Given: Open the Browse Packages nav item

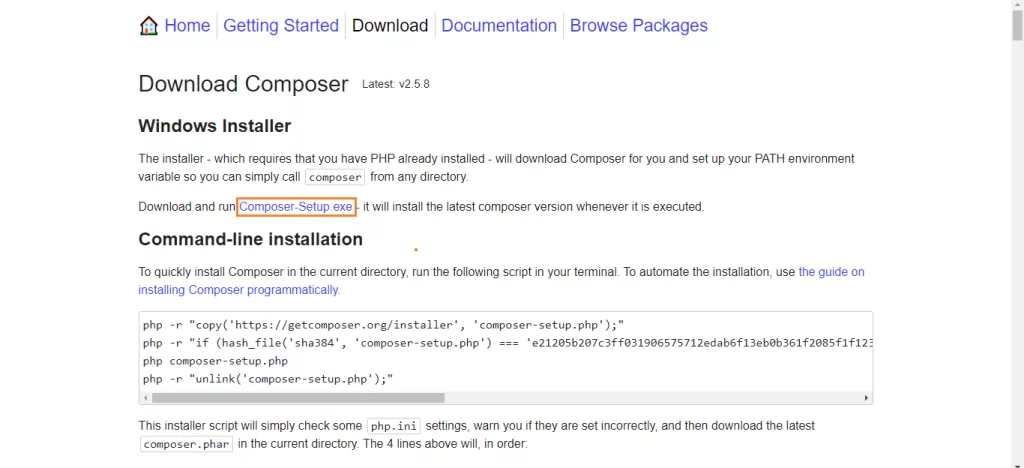Looking at the screenshot, I should click(x=639, y=25).
